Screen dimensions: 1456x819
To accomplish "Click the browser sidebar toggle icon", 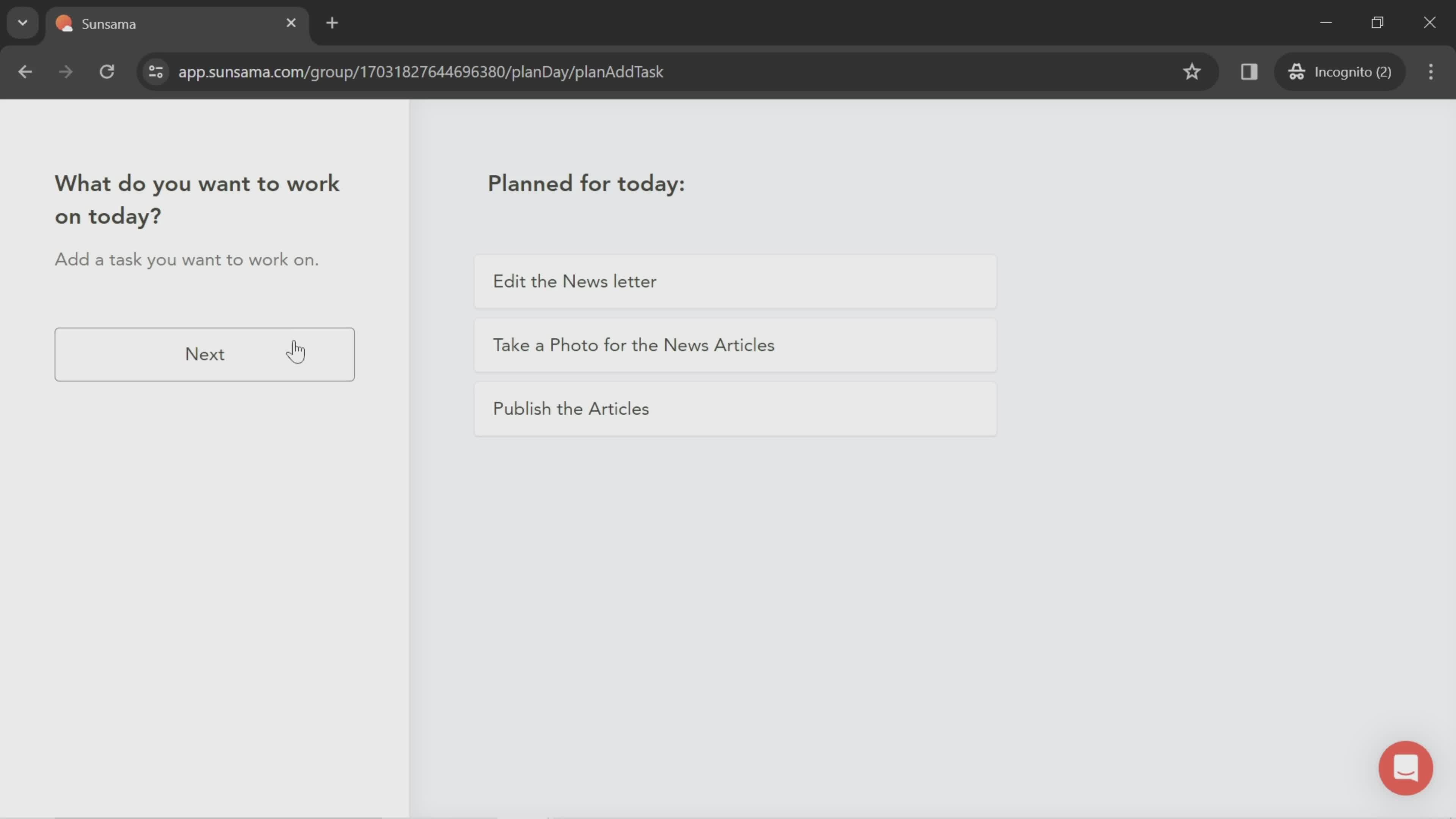I will (1249, 71).
